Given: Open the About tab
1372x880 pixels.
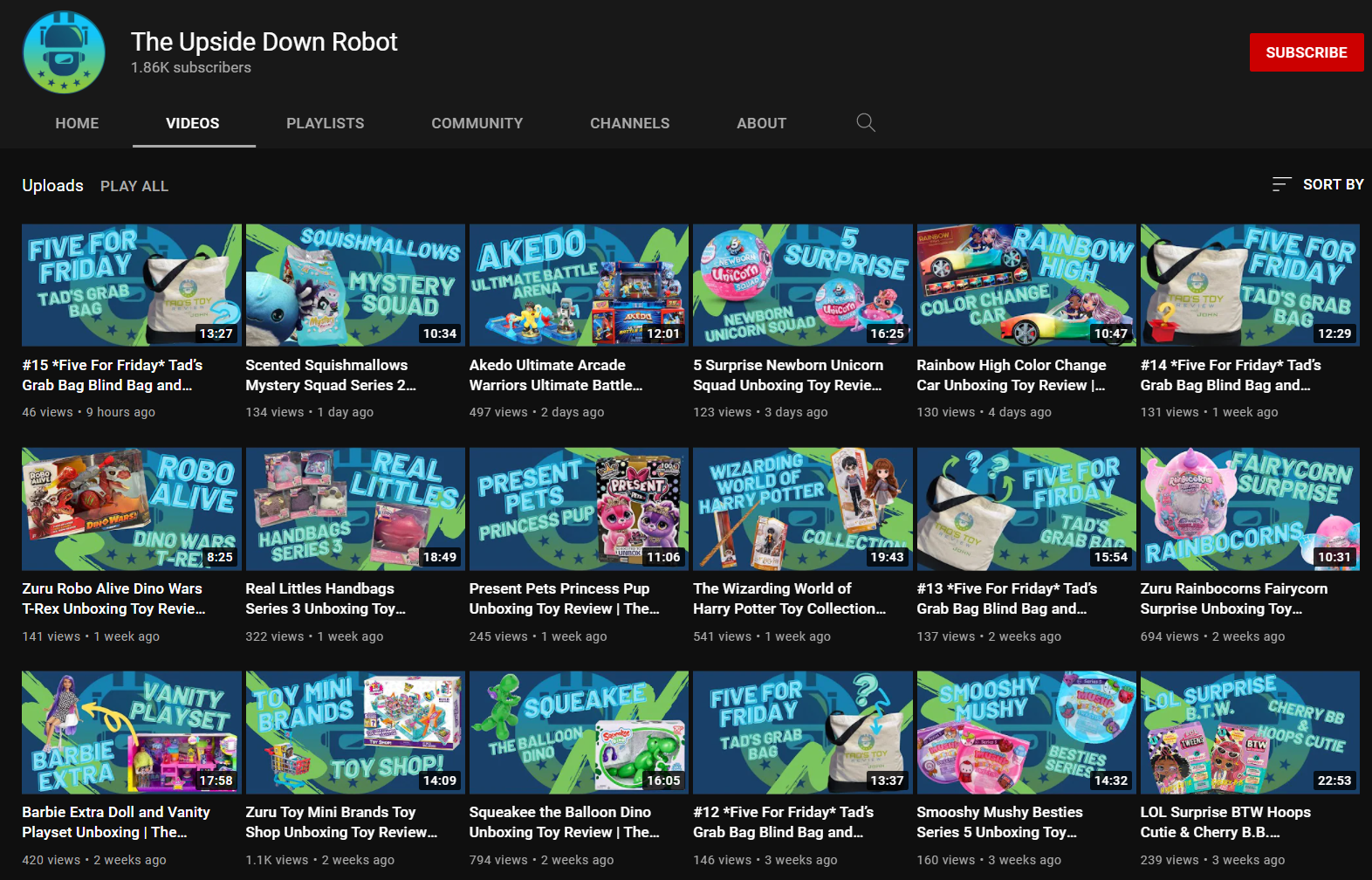Looking at the screenshot, I should click(x=762, y=123).
